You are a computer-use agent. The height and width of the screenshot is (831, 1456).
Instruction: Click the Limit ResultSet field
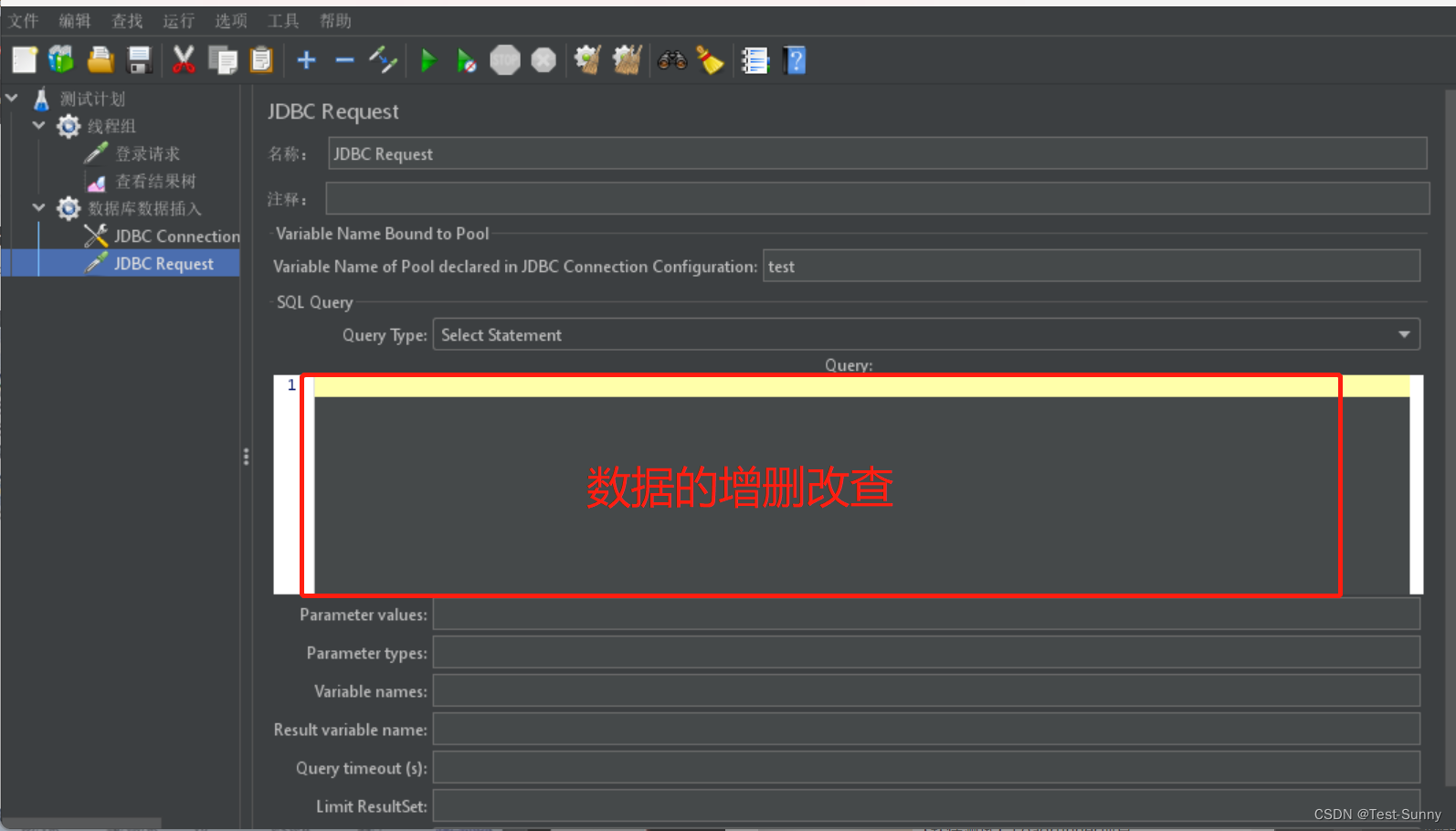[x=926, y=805]
